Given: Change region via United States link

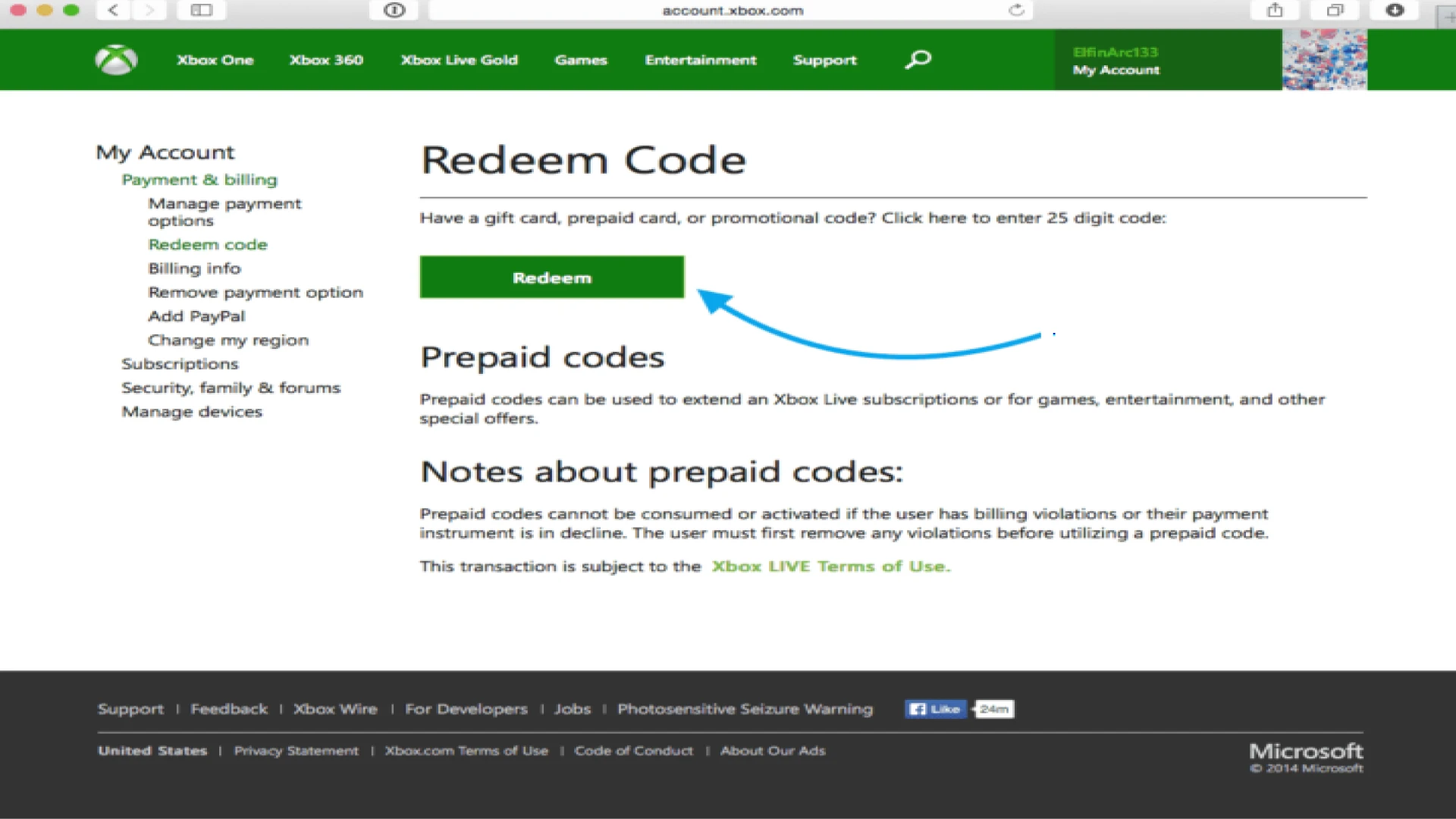Looking at the screenshot, I should (152, 751).
